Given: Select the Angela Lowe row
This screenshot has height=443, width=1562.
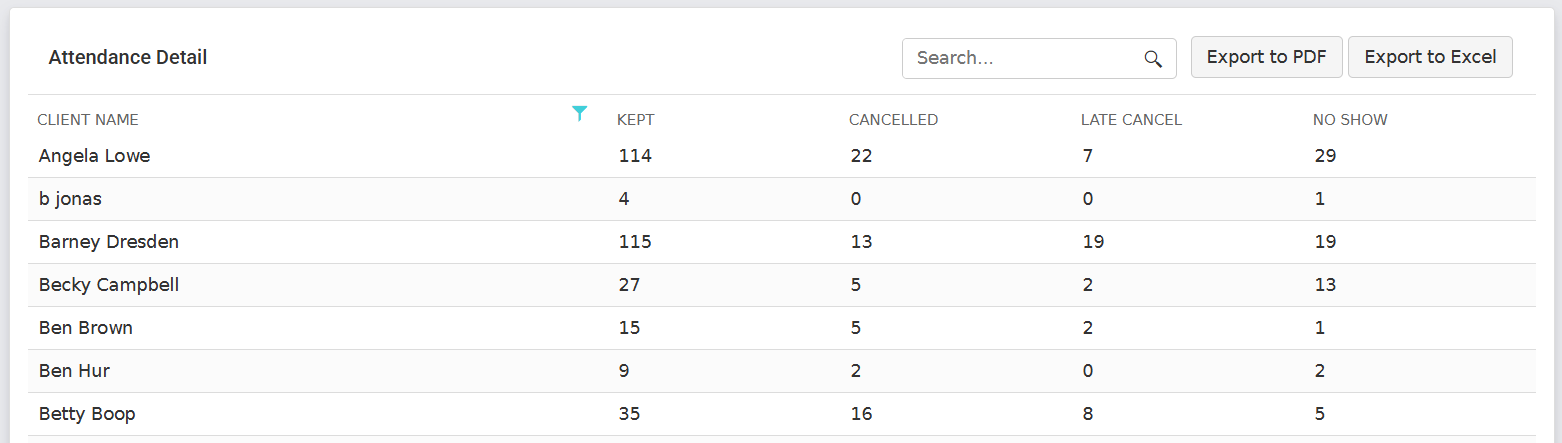Looking at the screenshot, I should click(x=782, y=157).
